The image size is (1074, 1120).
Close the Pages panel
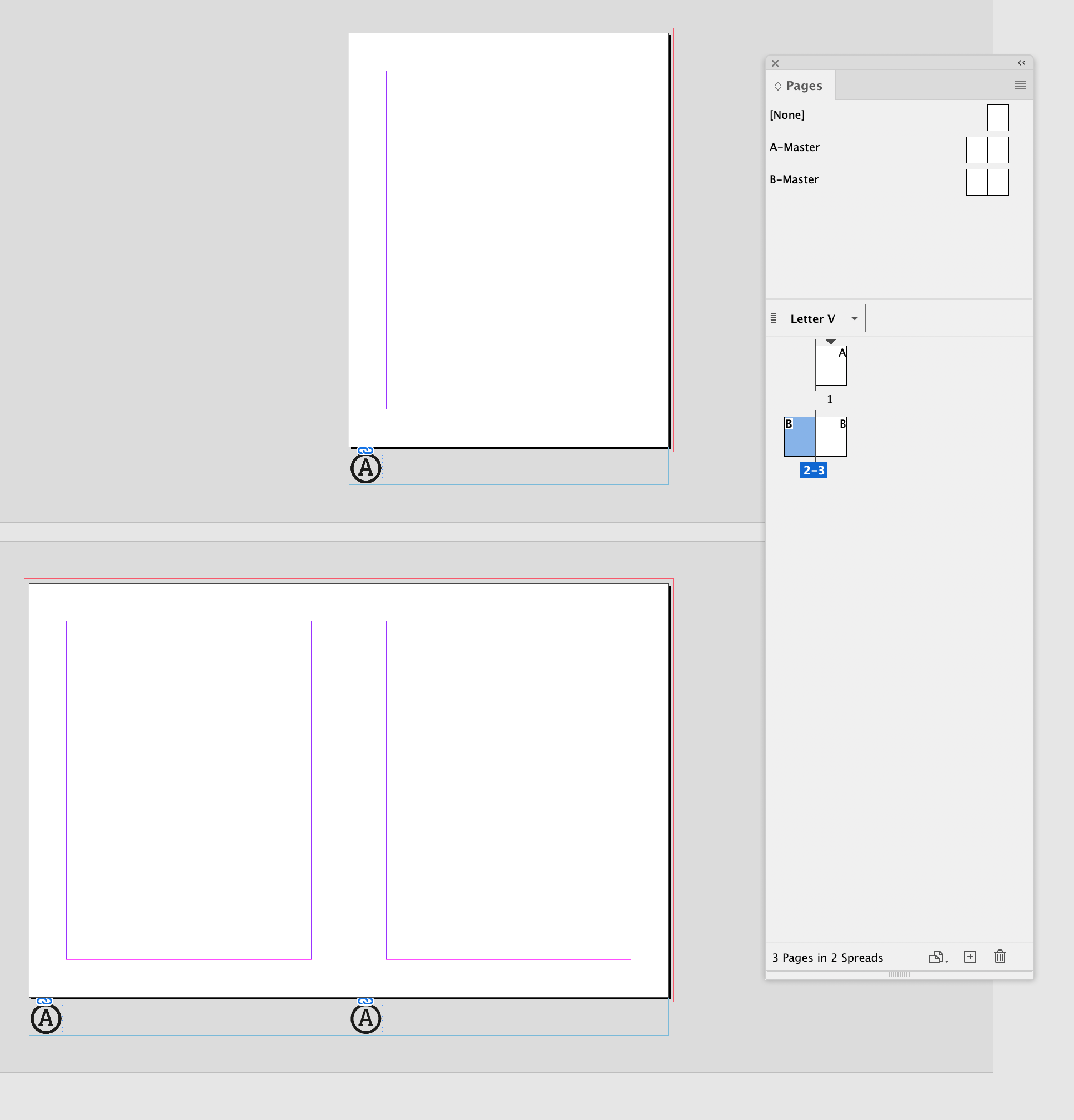(775, 63)
